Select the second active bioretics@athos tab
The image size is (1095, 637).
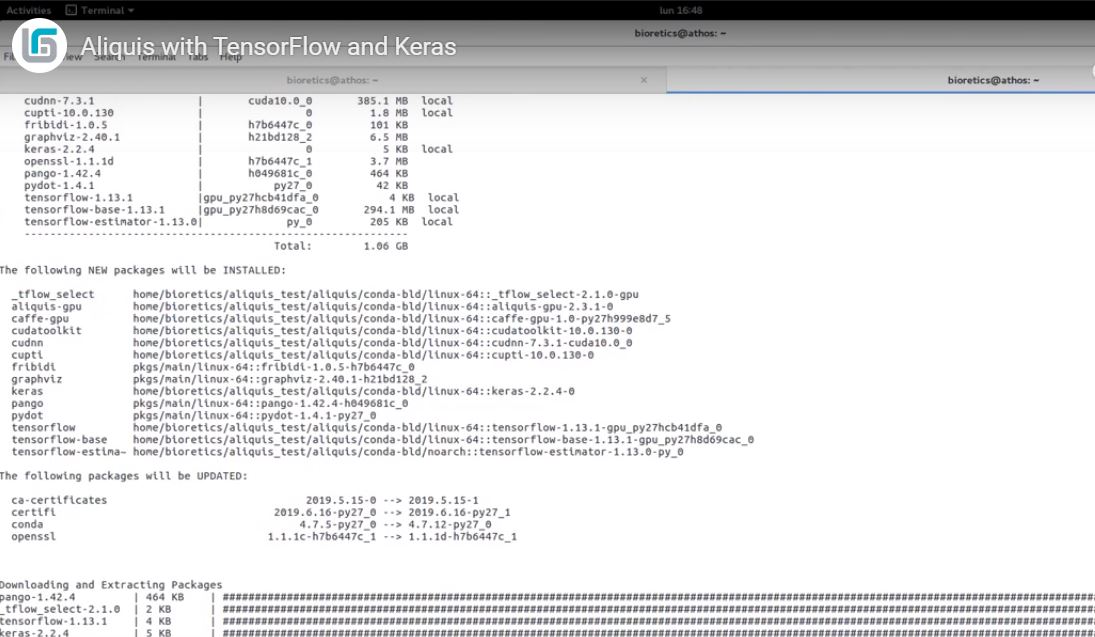[x=992, y=80]
